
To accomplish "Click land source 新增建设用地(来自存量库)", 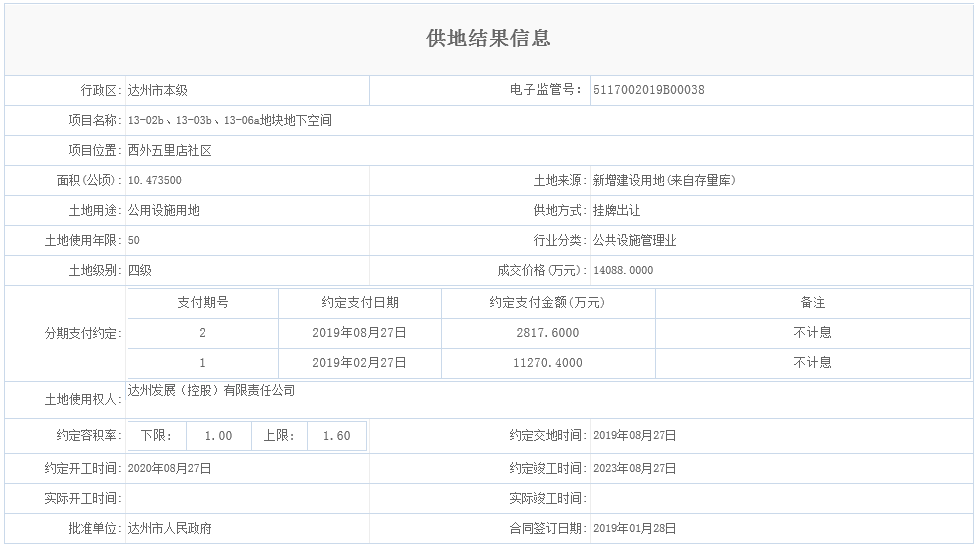I will click(x=664, y=181).
